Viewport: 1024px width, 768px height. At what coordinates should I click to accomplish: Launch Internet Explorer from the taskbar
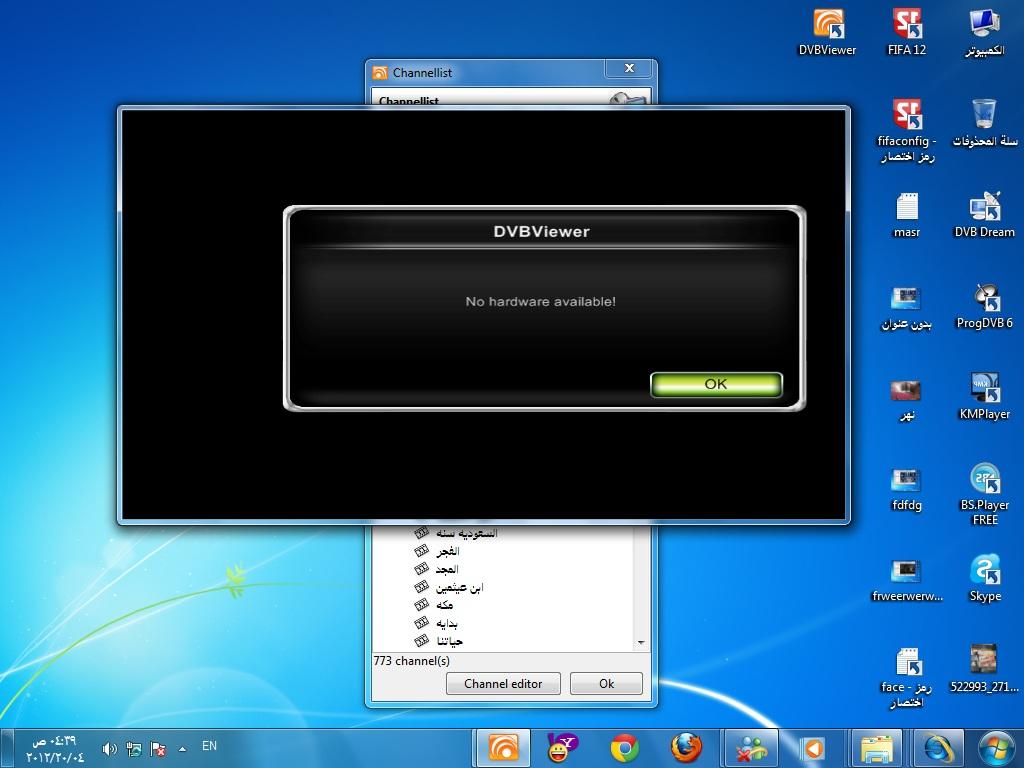pyautogui.click(x=938, y=748)
